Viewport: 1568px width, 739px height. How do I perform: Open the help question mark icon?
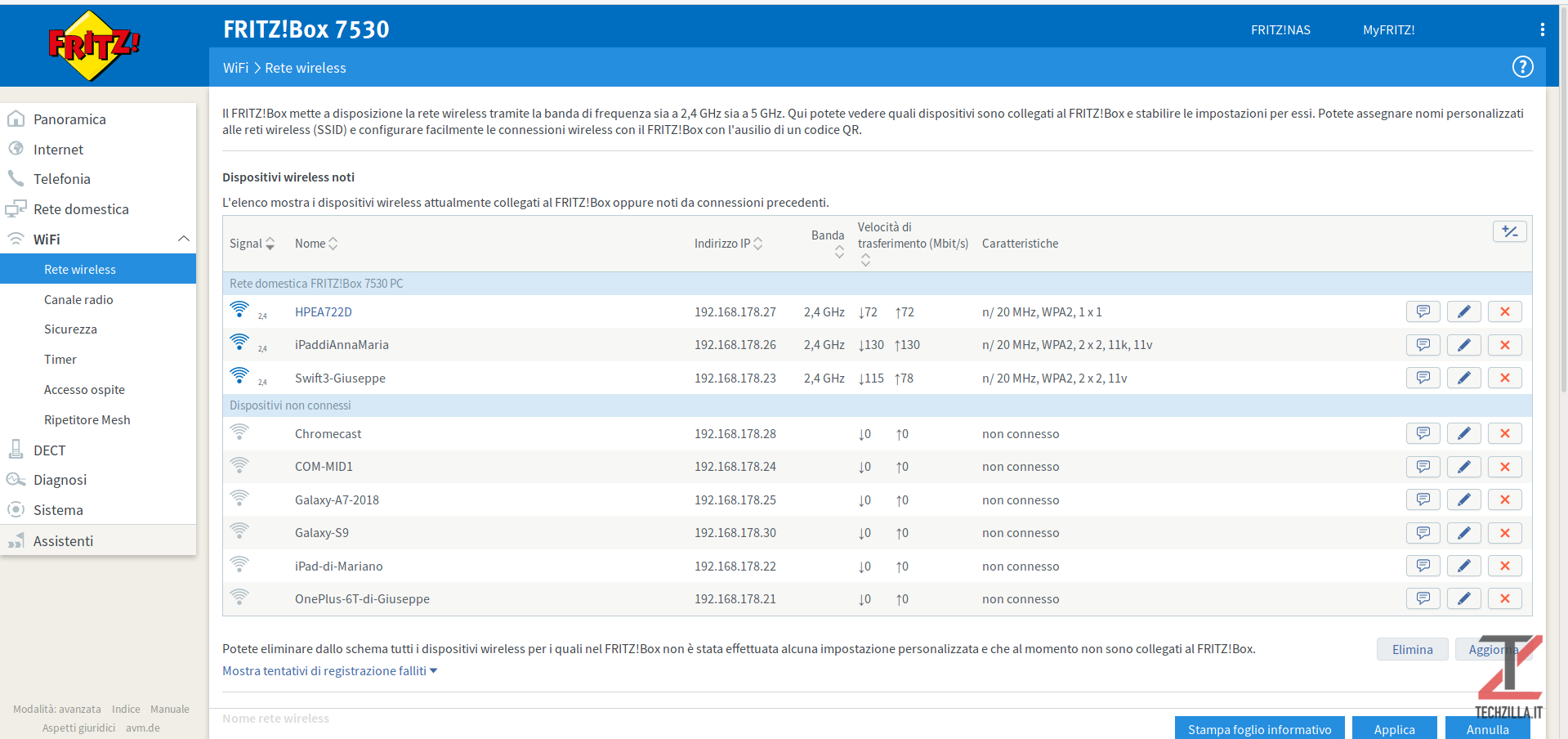coord(1522,67)
